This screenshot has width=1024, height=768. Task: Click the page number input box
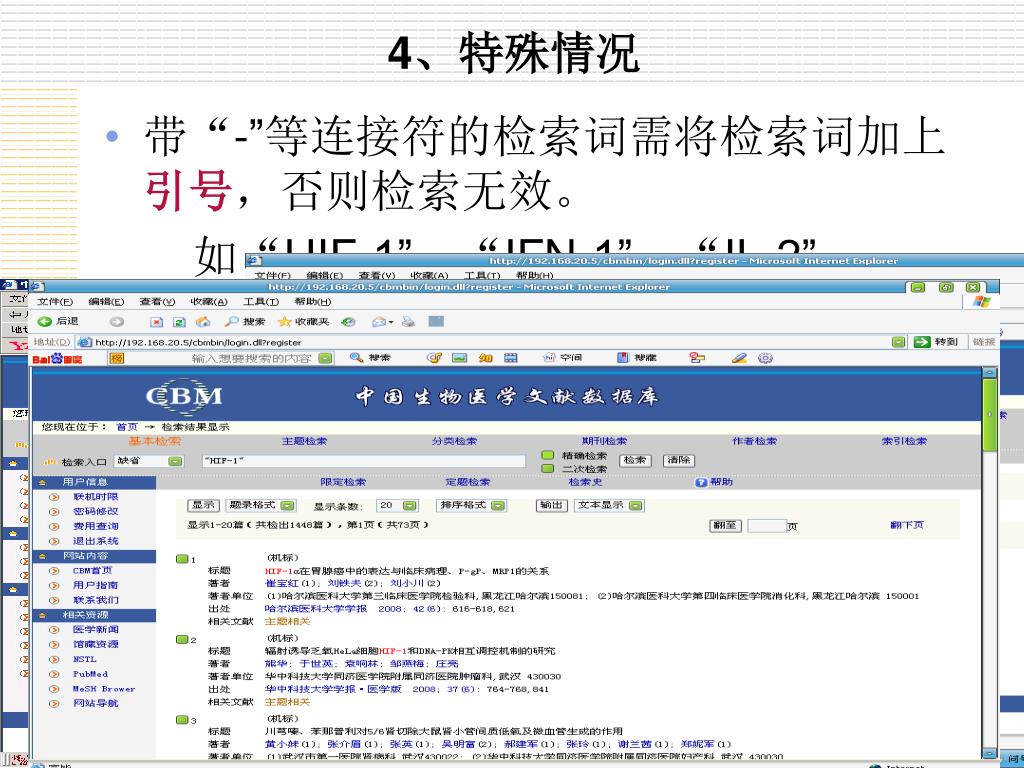coord(767,526)
